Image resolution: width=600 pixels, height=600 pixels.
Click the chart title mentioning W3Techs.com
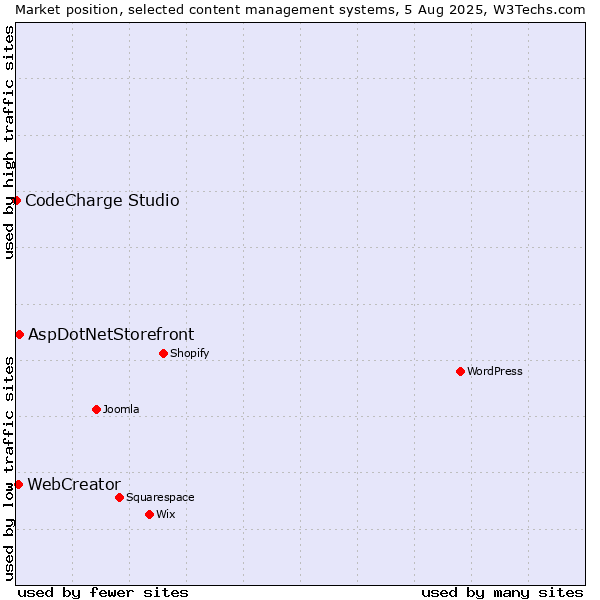[300, 10]
